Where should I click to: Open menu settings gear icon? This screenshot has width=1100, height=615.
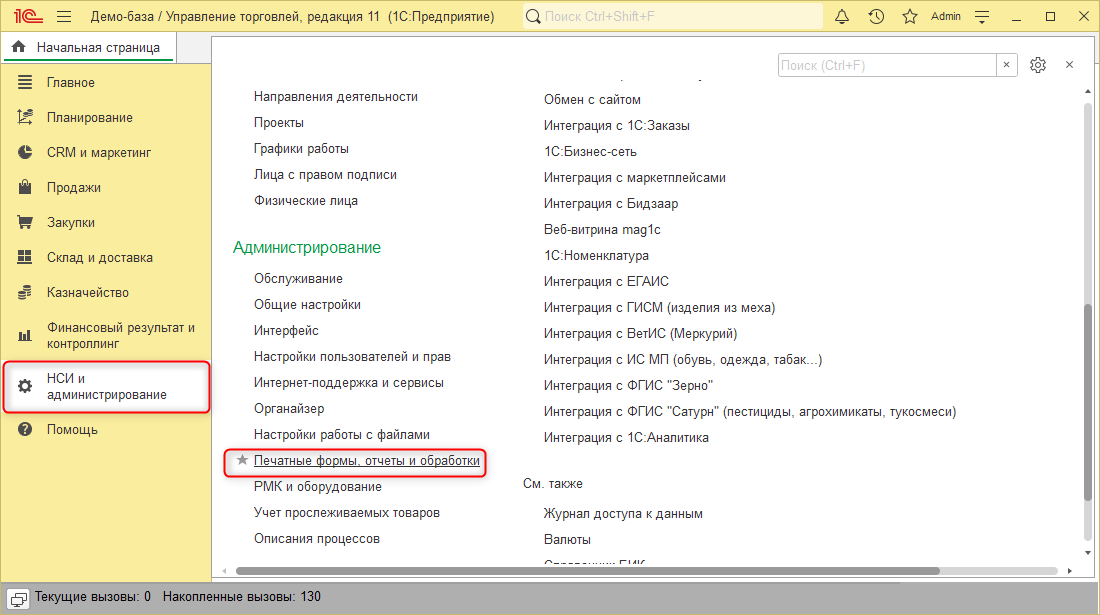1038,65
